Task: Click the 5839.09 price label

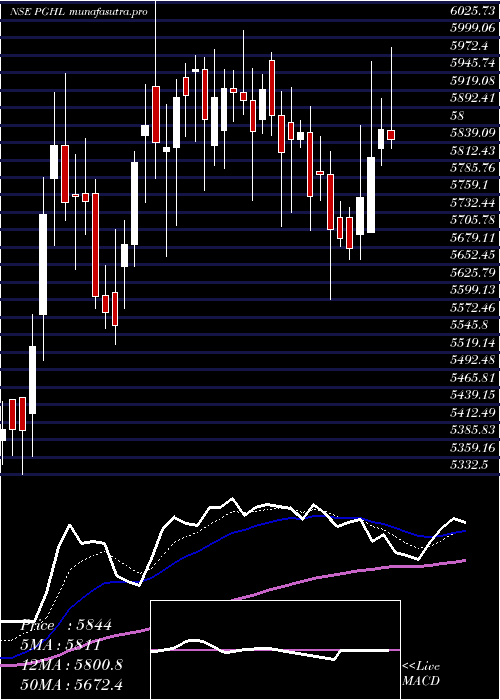Action: click(x=472, y=133)
